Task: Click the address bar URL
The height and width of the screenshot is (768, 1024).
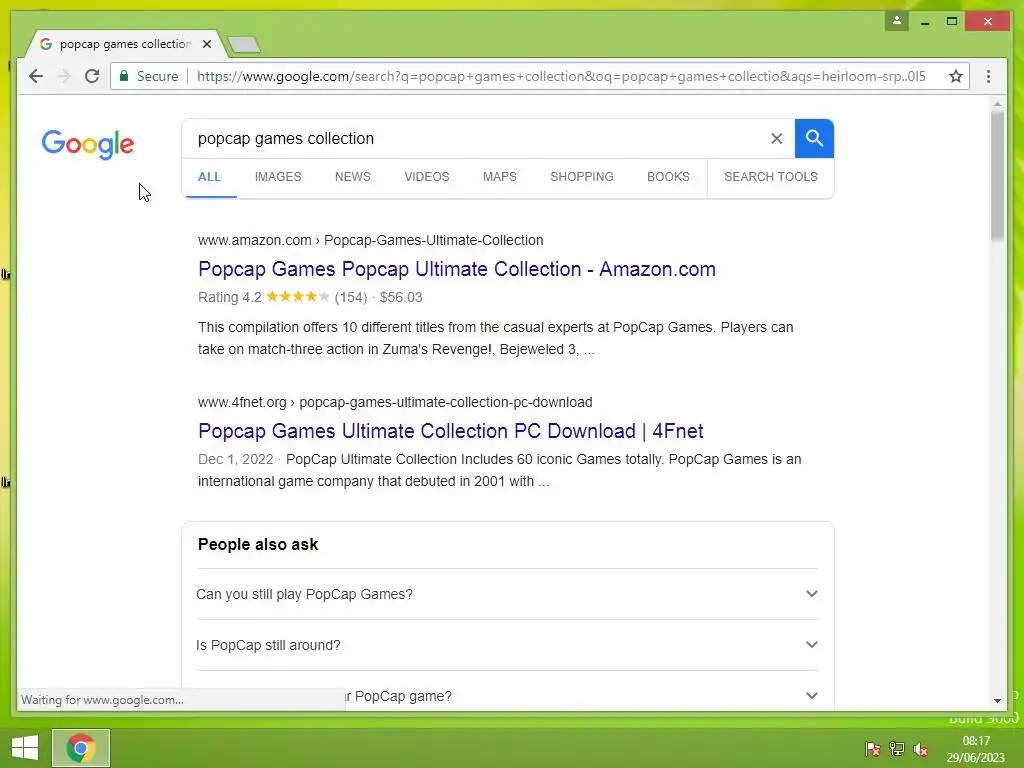Action: click(561, 76)
